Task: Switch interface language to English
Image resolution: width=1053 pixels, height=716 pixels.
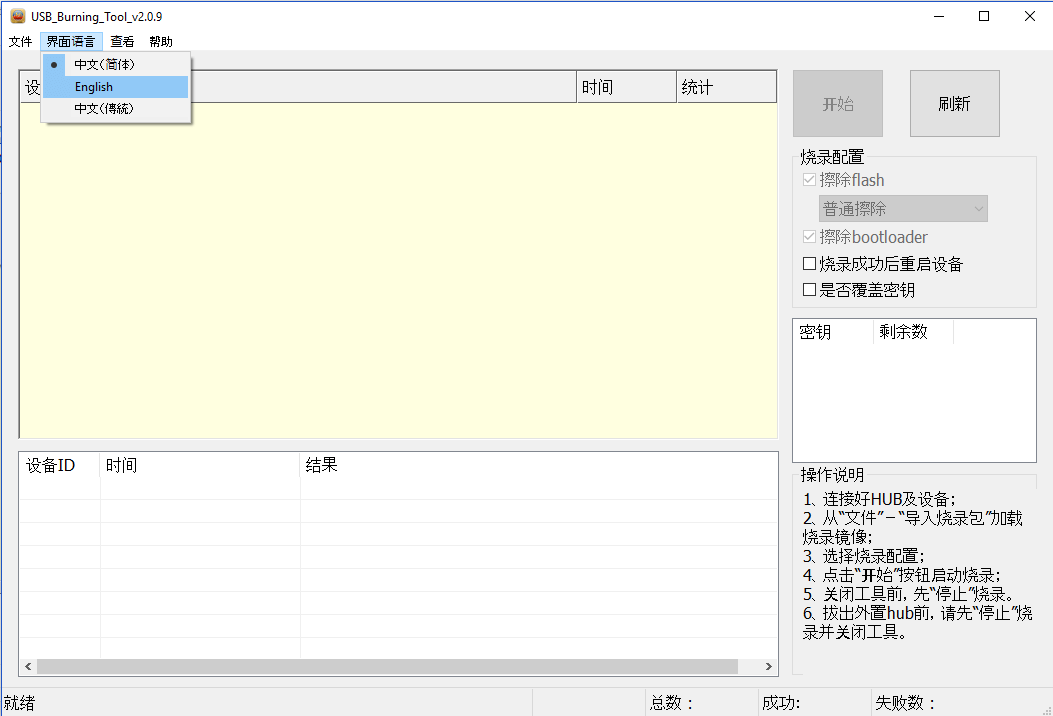Action: [116, 87]
